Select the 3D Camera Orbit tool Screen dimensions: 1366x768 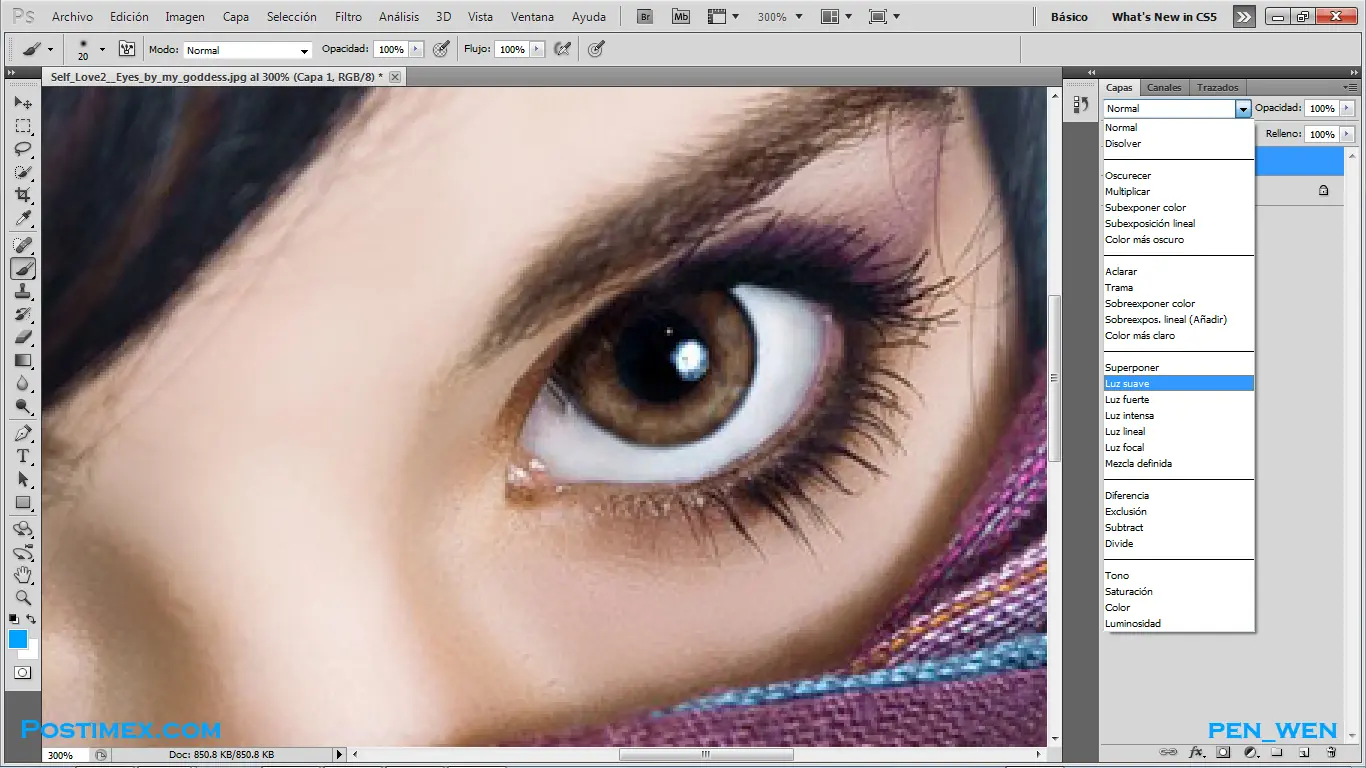pyautogui.click(x=23, y=552)
